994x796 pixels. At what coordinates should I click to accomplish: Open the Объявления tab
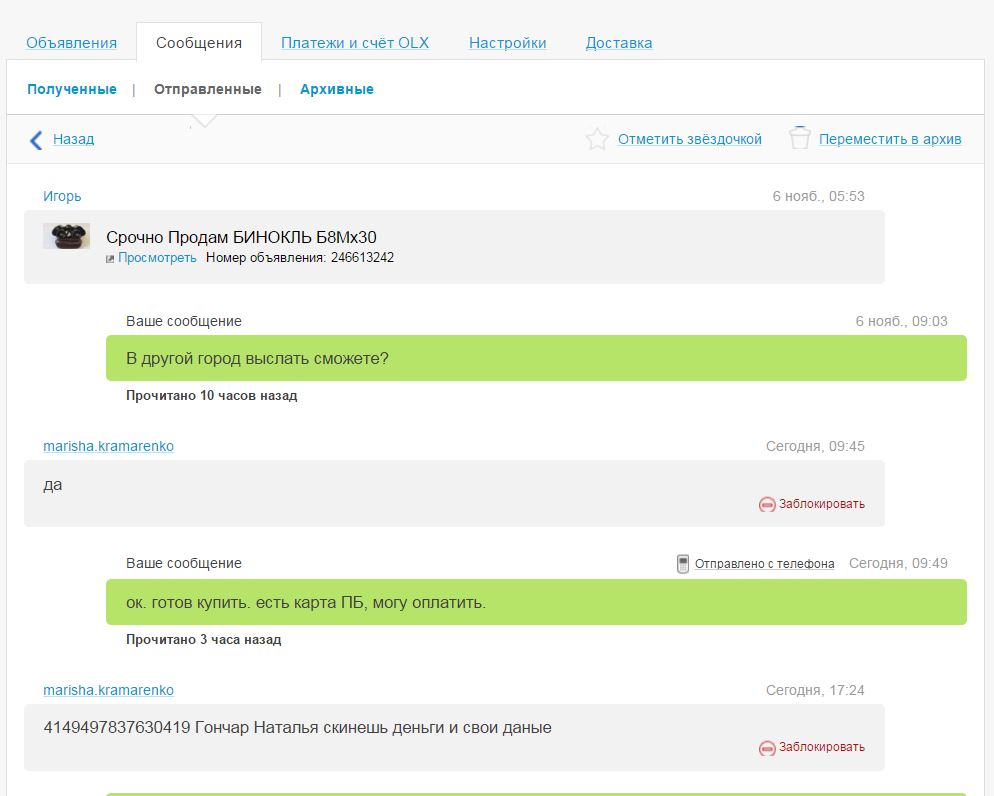click(x=71, y=43)
